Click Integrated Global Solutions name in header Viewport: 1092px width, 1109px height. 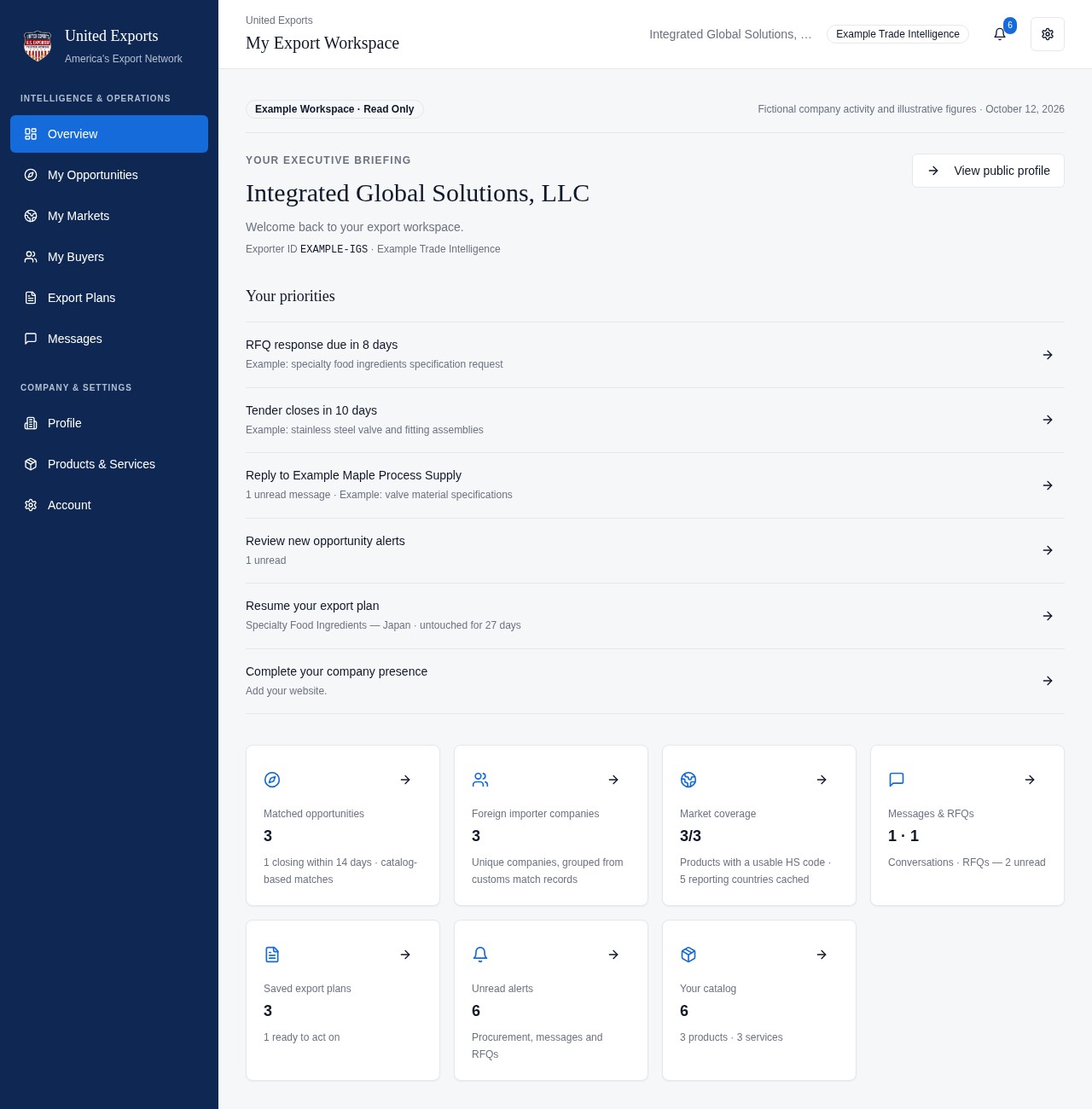pos(730,34)
